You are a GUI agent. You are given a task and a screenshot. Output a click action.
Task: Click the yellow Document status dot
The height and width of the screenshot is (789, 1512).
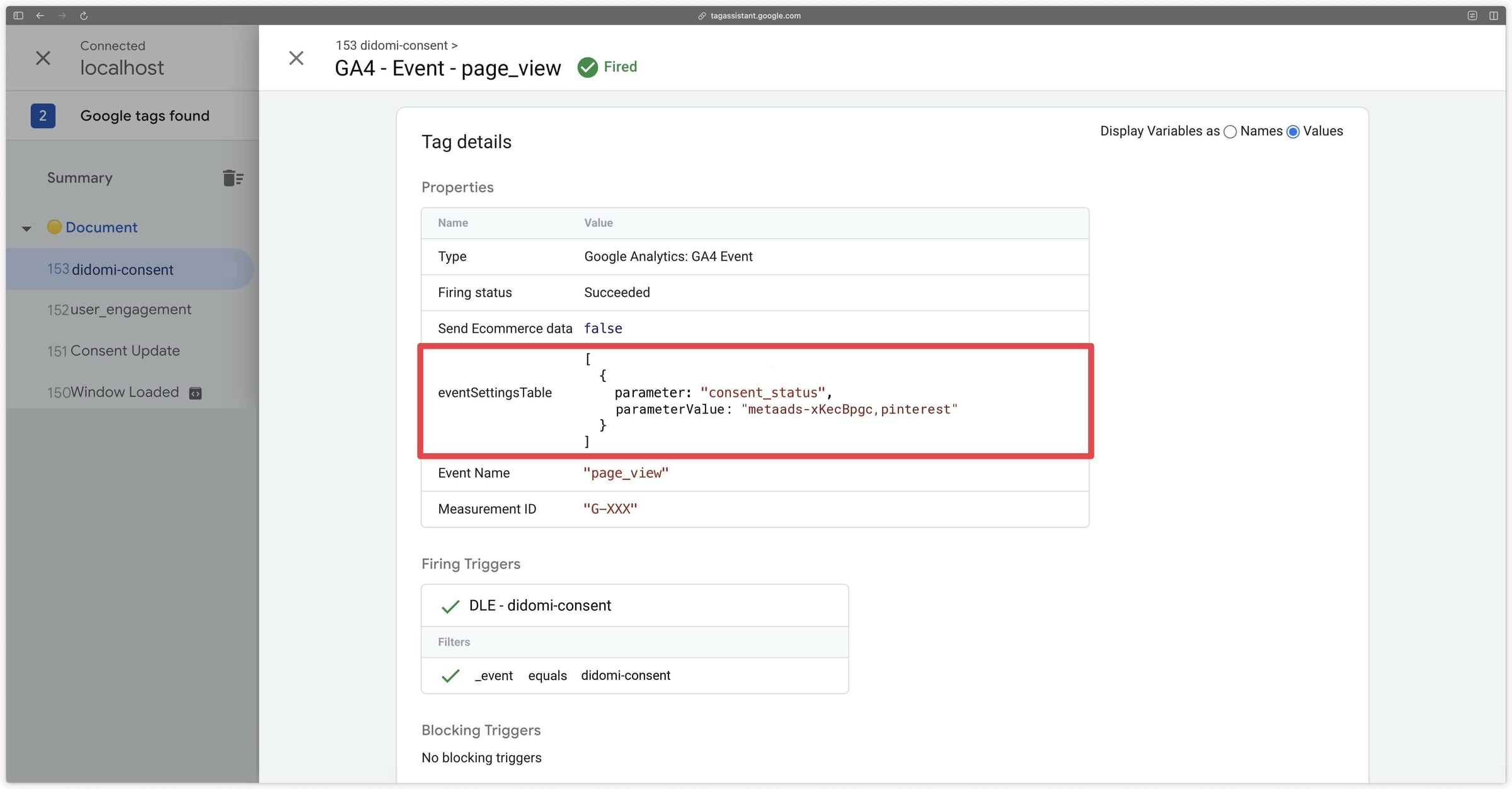54,227
